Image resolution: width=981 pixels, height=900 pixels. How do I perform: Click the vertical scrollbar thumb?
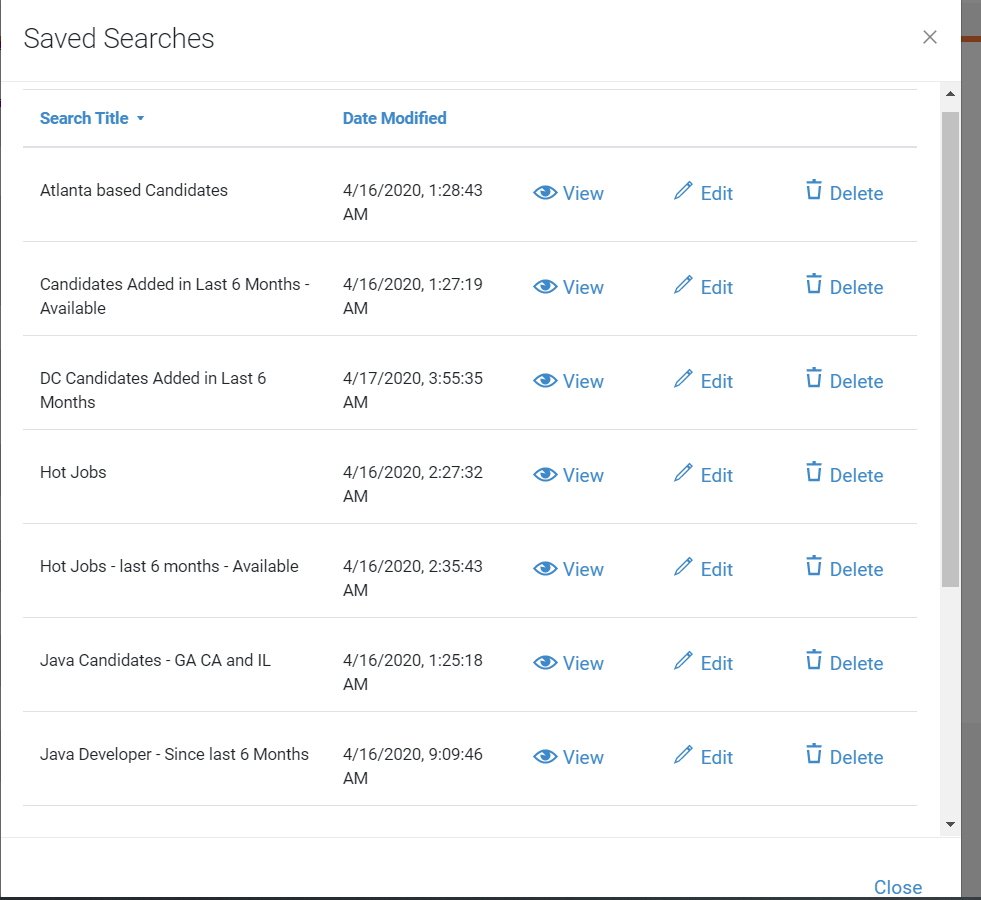pos(950,348)
